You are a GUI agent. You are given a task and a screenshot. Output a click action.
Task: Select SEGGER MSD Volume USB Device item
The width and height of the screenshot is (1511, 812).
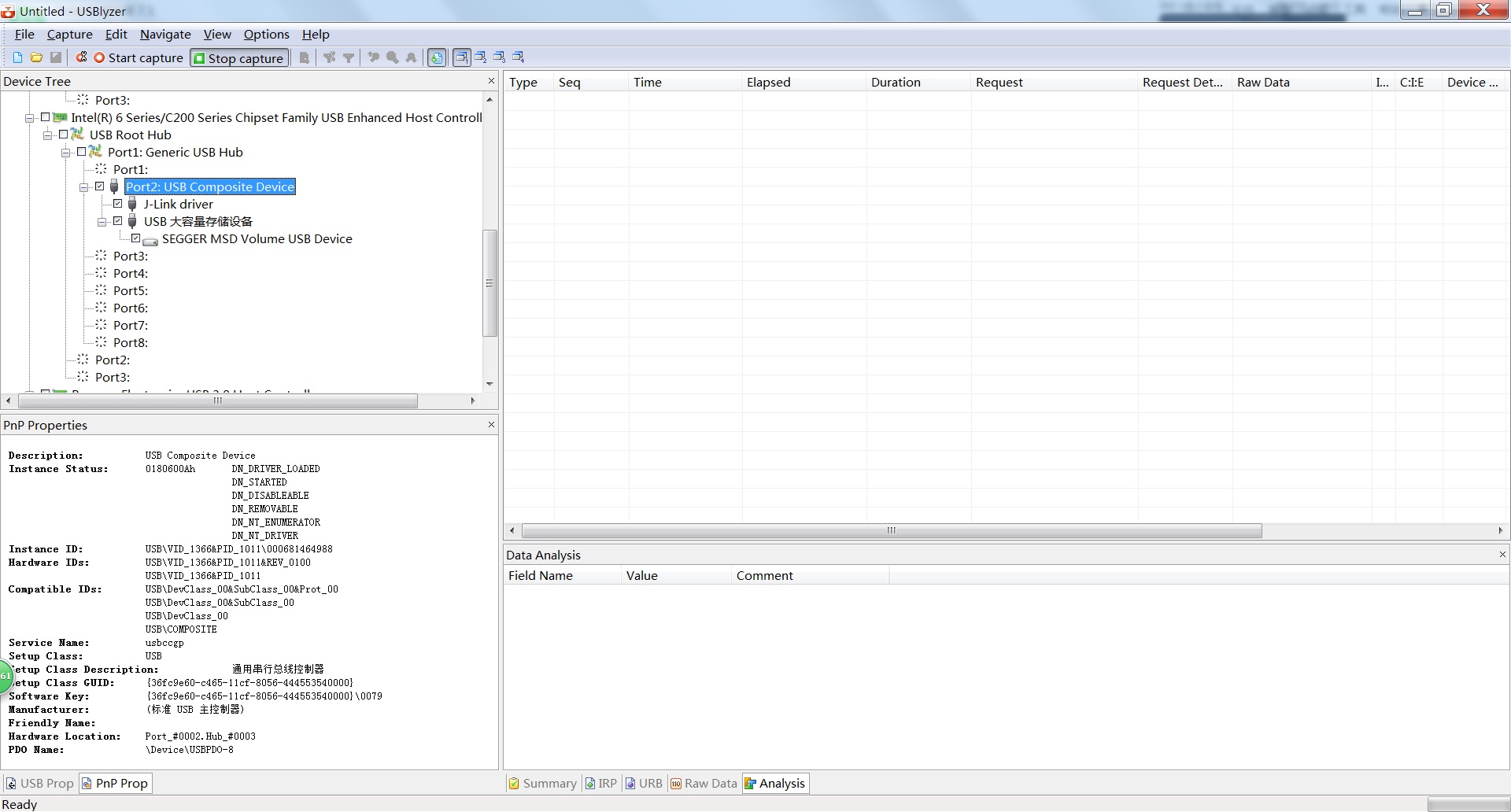257,238
